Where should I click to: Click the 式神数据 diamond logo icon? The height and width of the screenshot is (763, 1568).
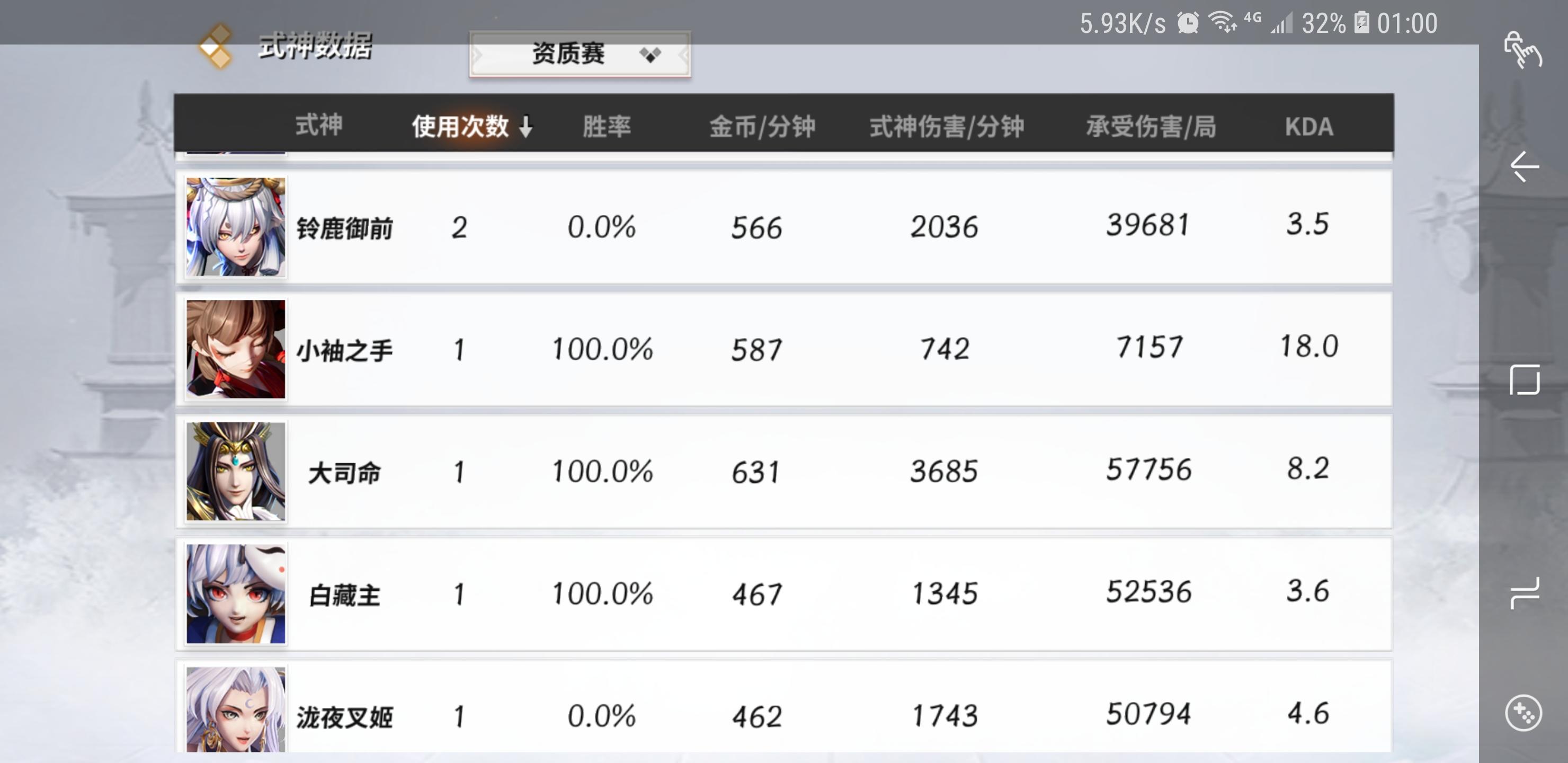point(217,47)
